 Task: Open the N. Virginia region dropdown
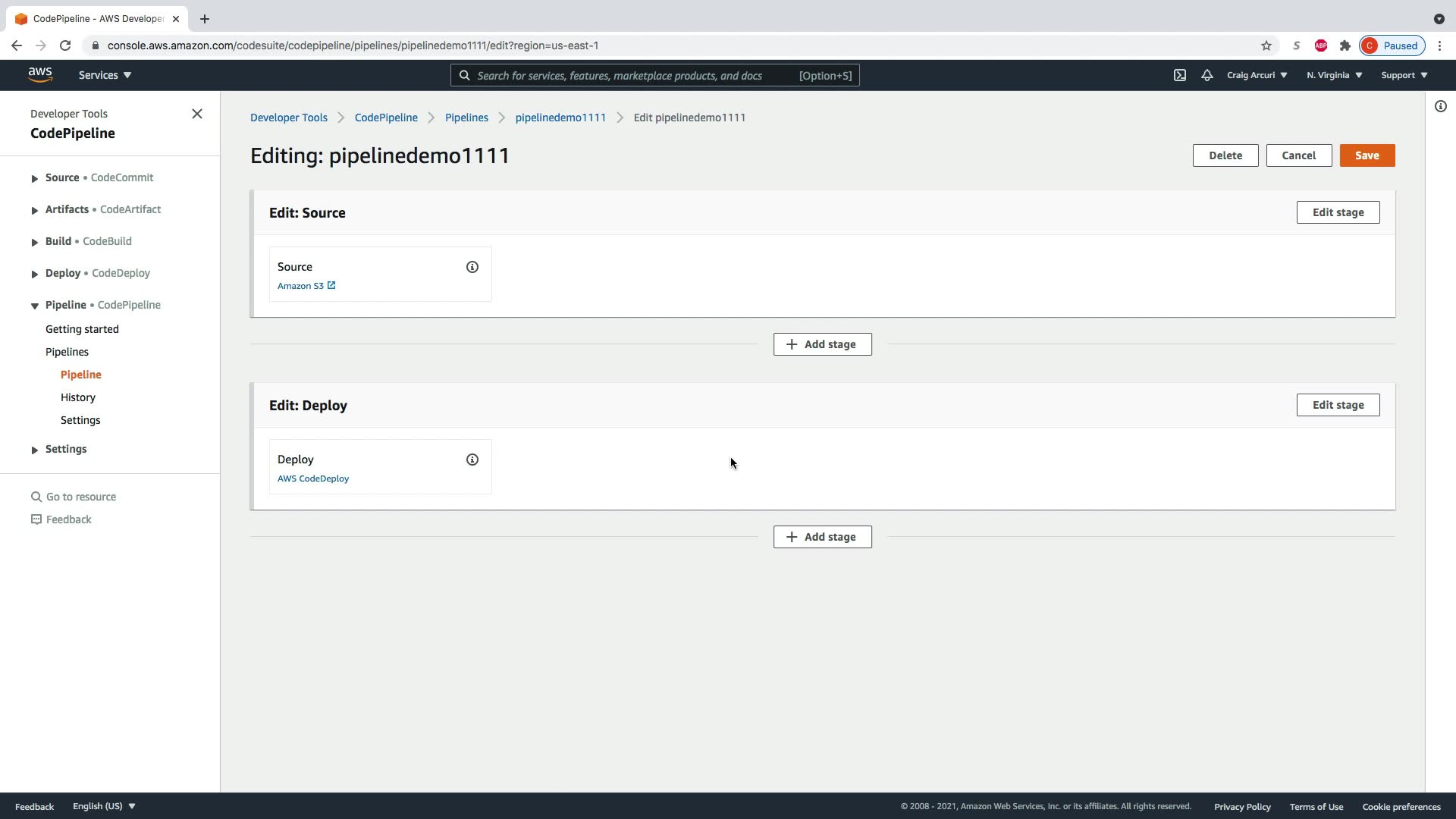[1334, 75]
